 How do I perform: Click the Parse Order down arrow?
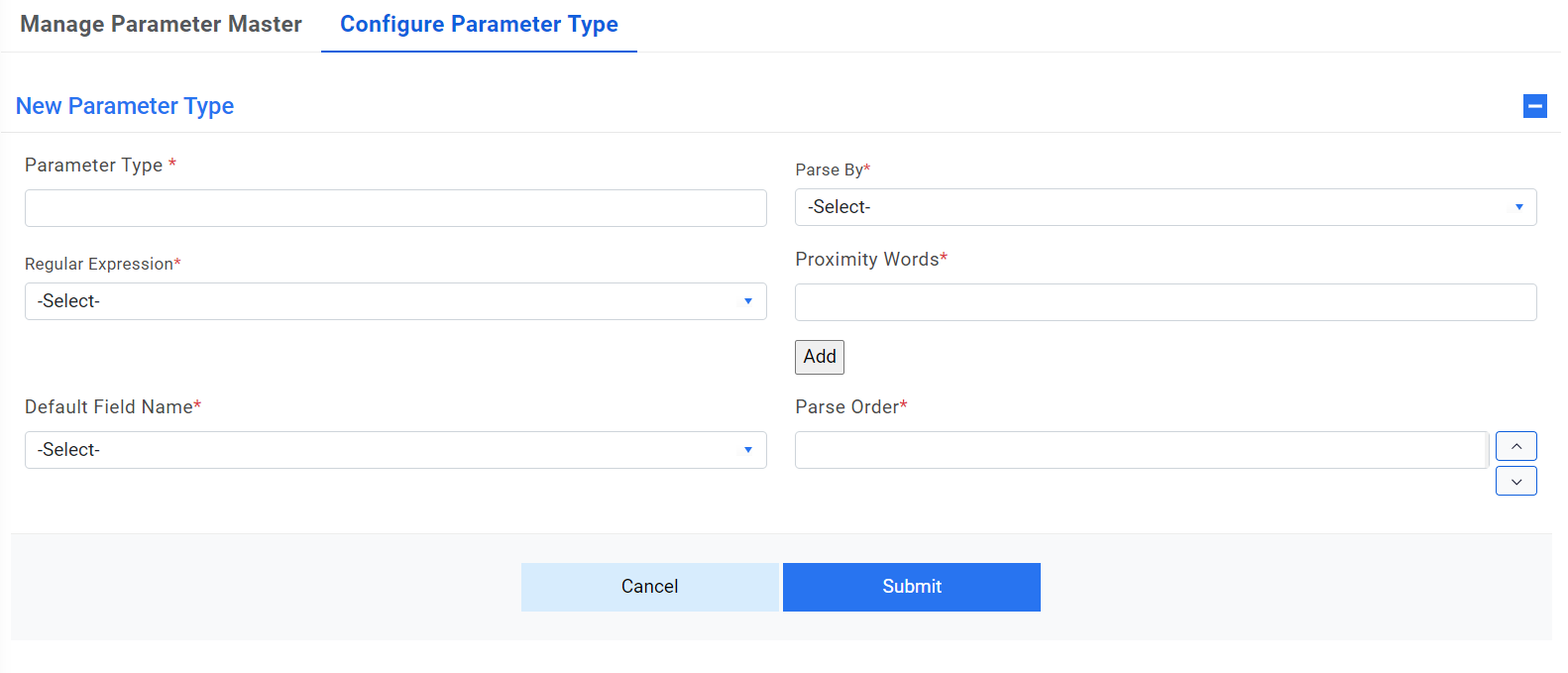pyautogui.click(x=1515, y=481)
